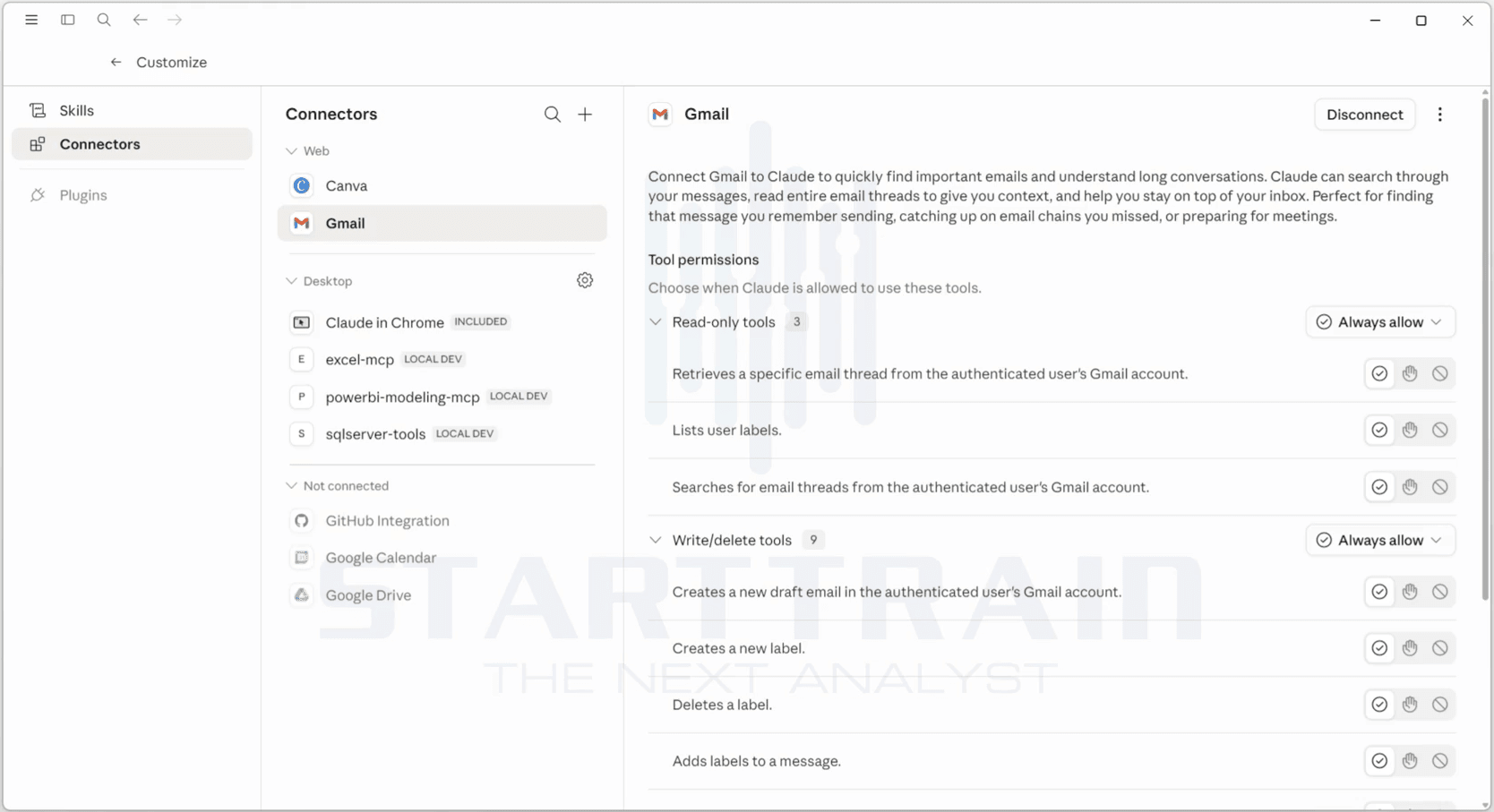Screen dimensions: 1494x812
Task: Collapse the Read-only tools section
Action: tap(656, 322)
